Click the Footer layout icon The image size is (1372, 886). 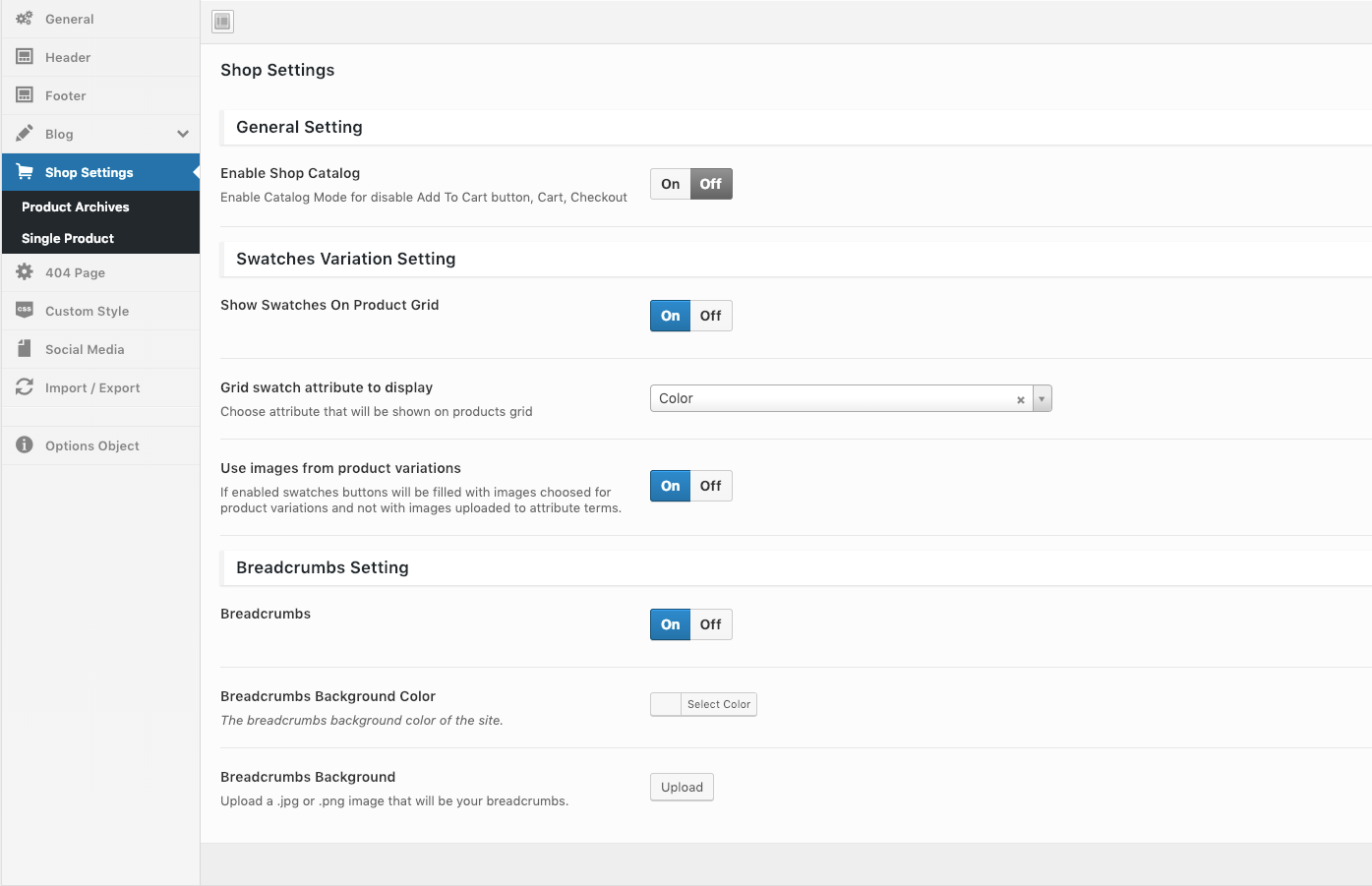pos(25,95)
